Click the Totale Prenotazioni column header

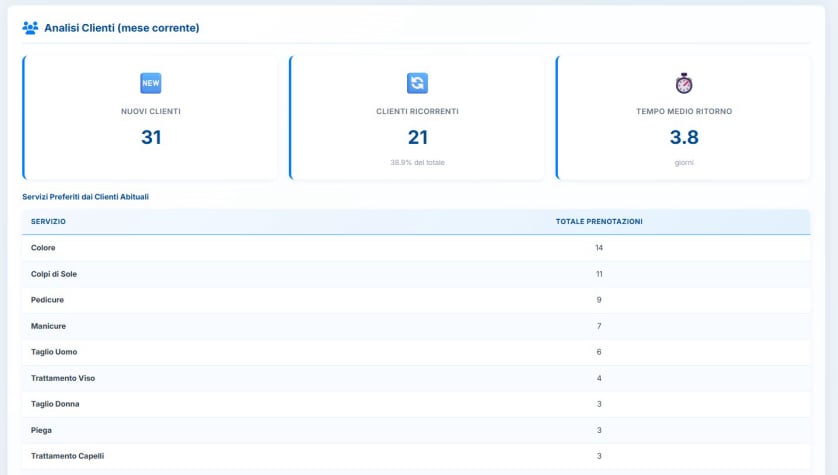pos(598,221)
